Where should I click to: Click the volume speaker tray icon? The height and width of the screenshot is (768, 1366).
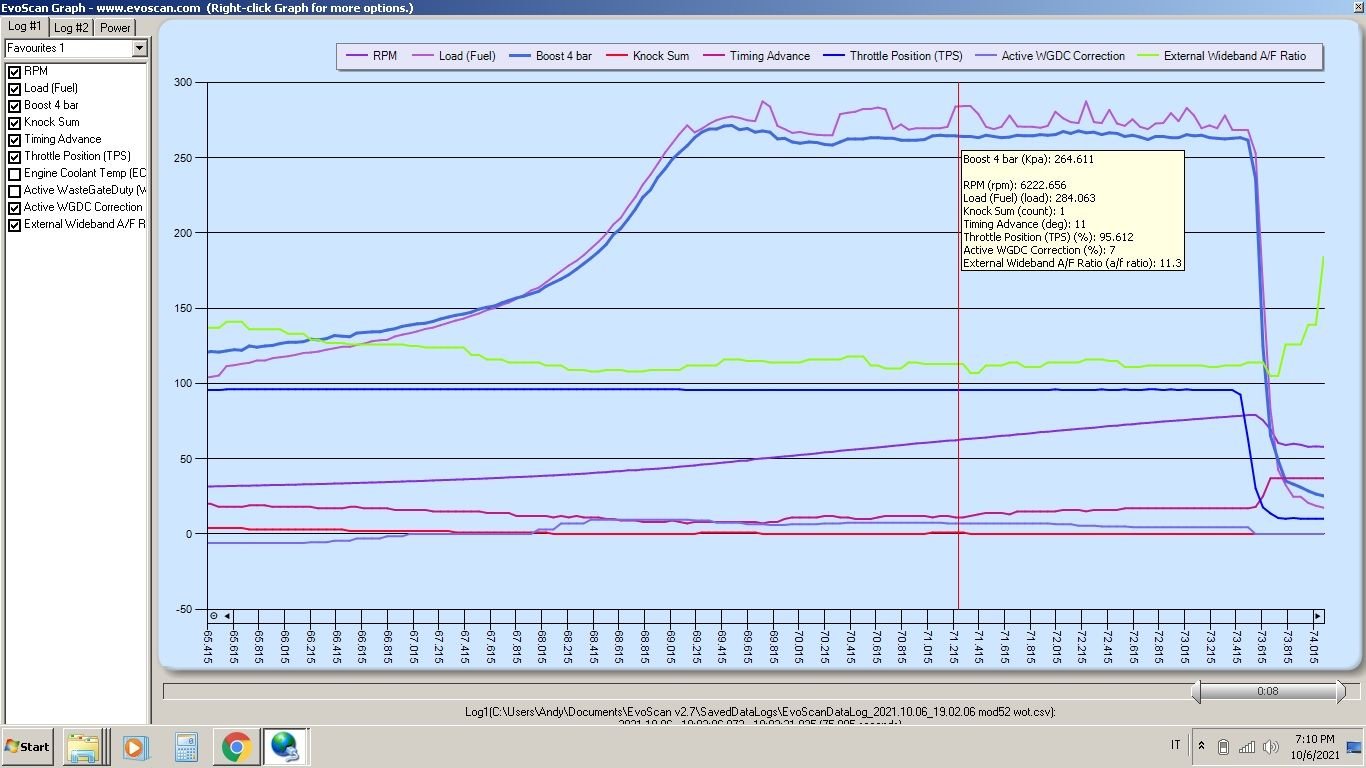click(1271, 747)
